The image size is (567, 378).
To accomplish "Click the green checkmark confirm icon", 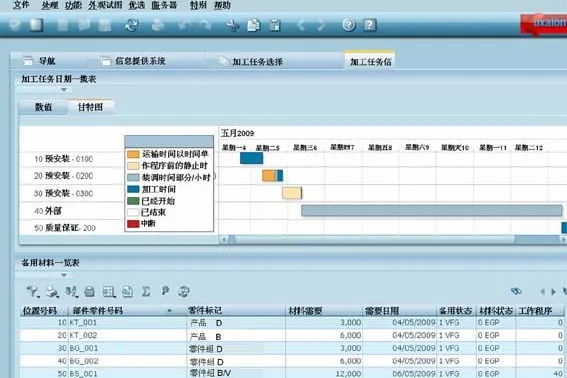I will click(15, 25).
